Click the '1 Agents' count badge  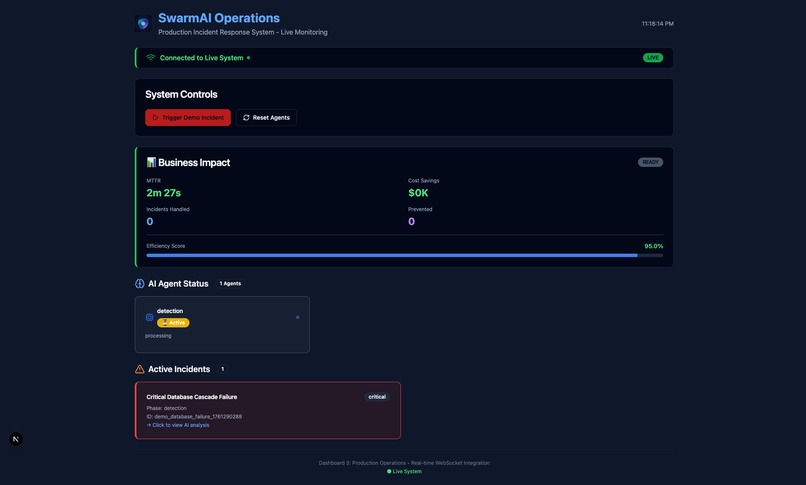click(x=230, y=284)
